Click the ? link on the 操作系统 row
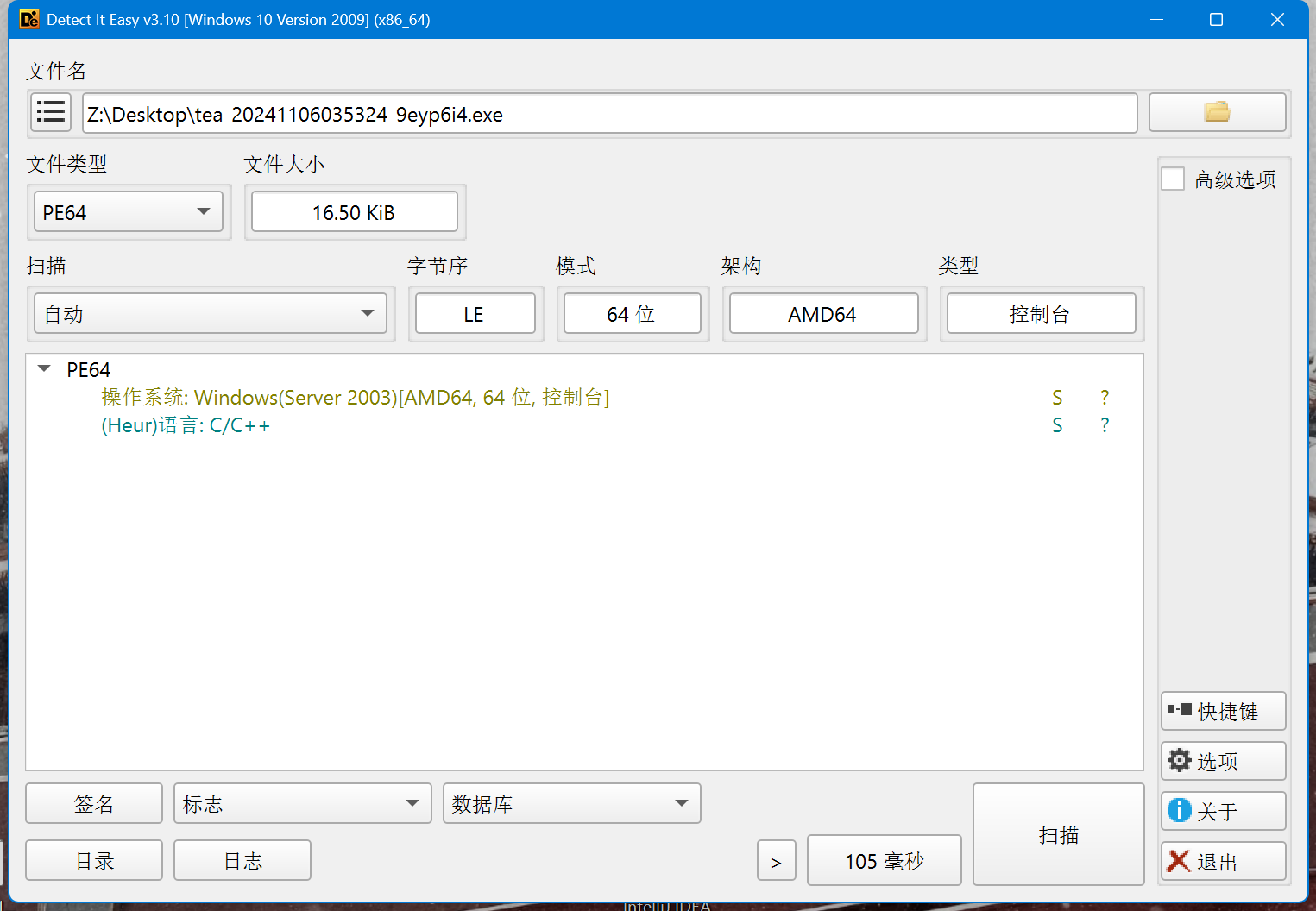This screenshot has width=1316, height=911. pos(1105,397)
